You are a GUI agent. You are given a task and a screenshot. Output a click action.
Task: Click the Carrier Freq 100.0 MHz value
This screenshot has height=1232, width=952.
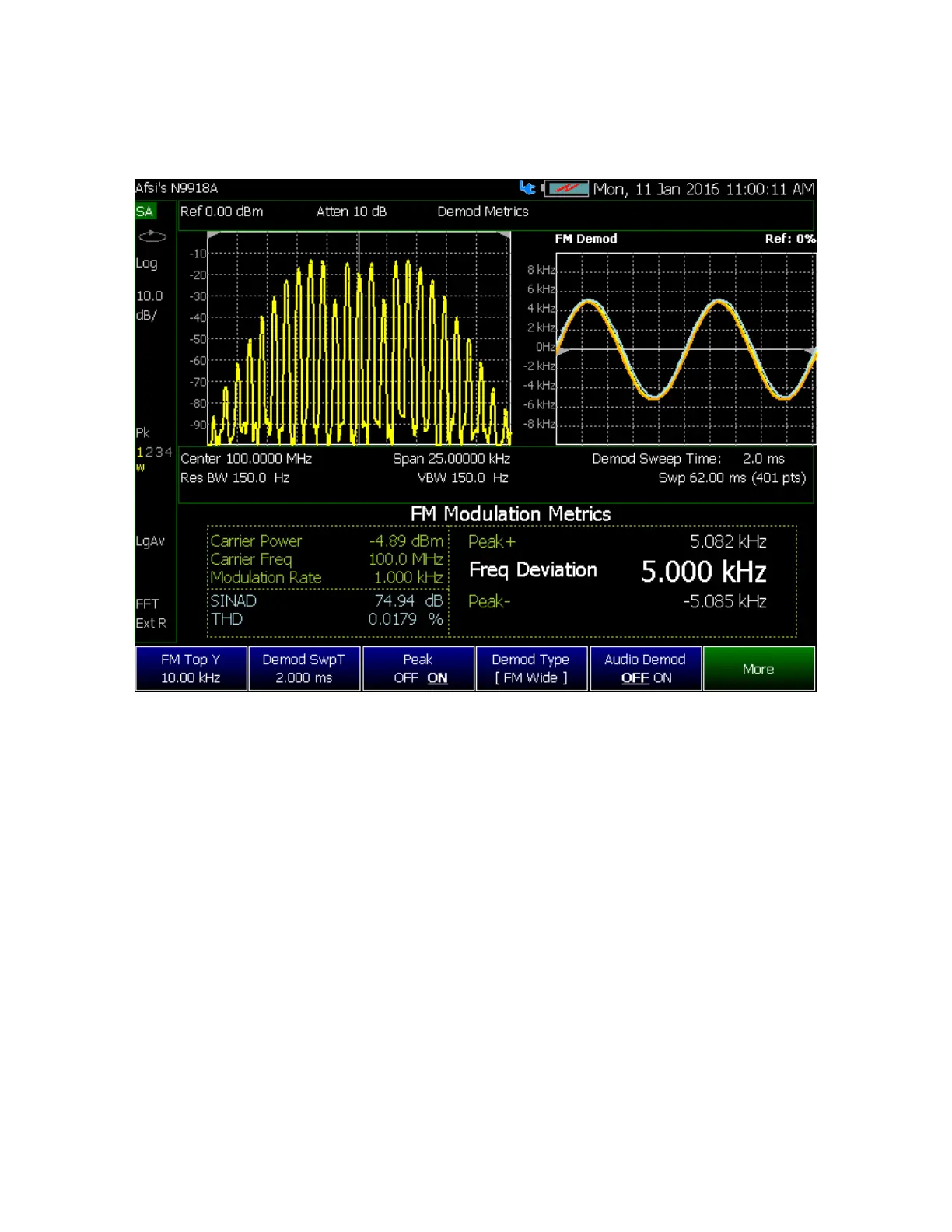click(406, 559)
